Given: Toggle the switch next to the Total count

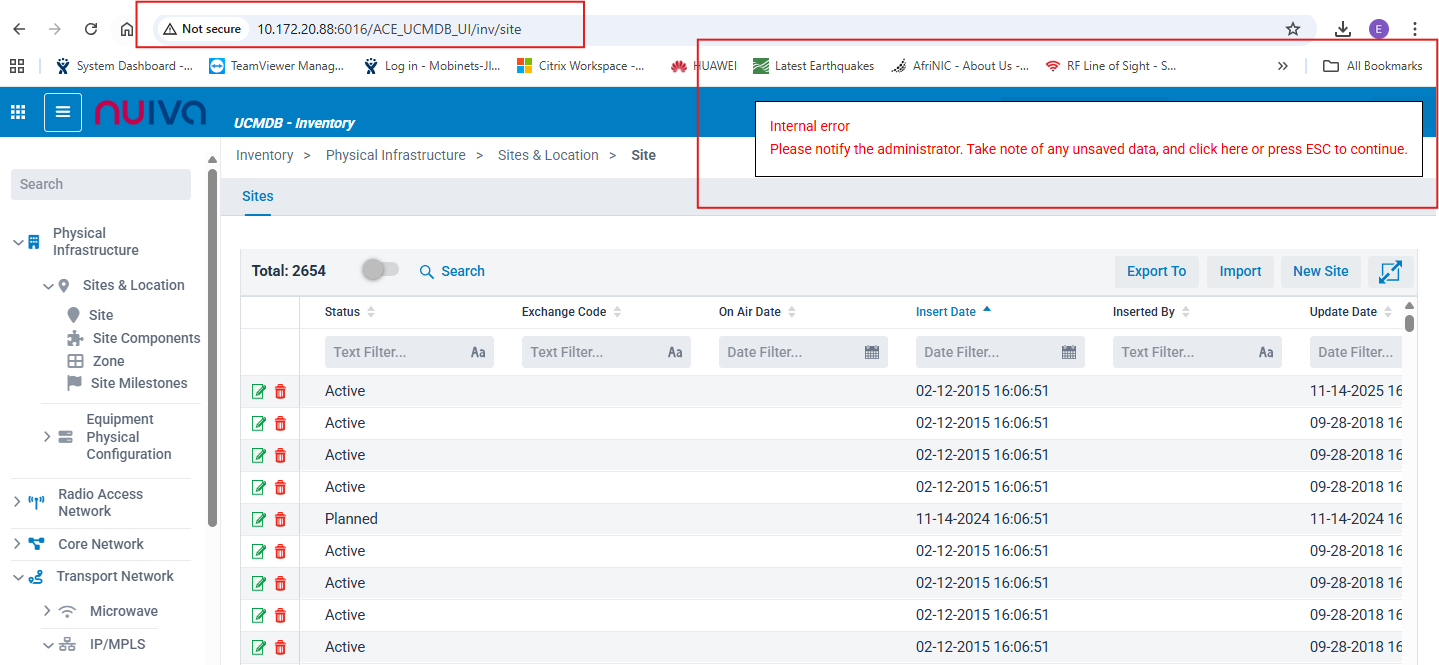Looking at the screenshot, I should tap(379, 270).
